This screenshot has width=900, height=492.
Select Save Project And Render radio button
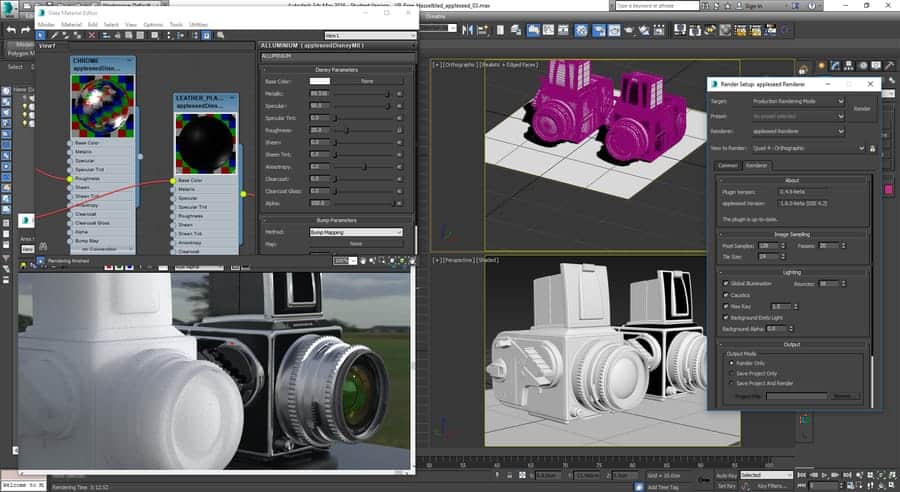[731, 383]
